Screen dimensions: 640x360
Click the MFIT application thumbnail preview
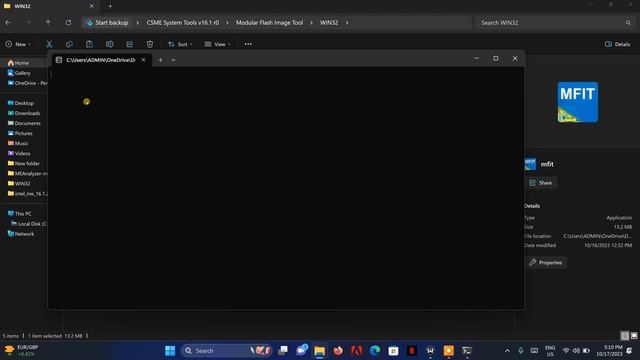[578, 102]
